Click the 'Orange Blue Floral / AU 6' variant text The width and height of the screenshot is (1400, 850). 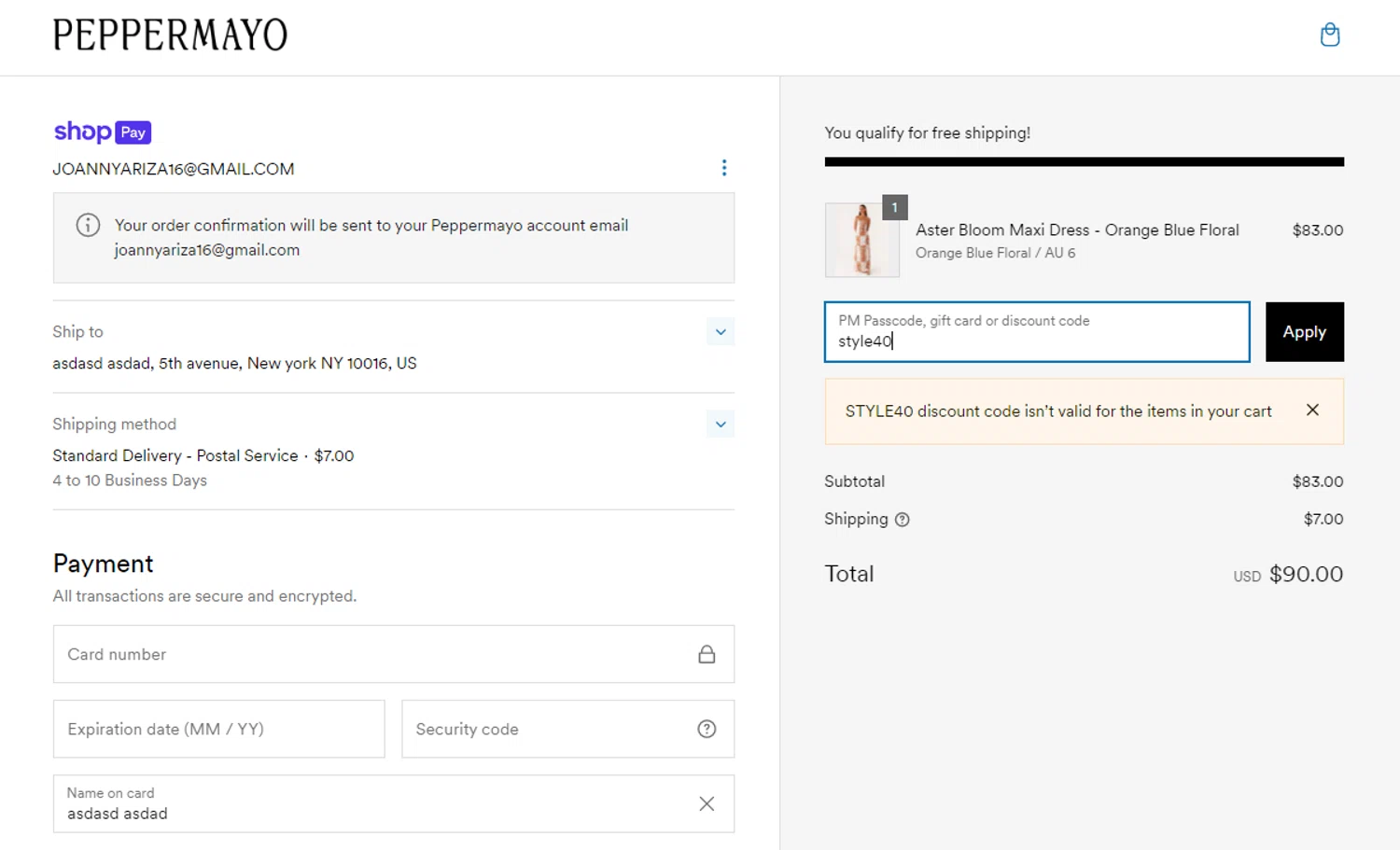click(x=995, y=253)
